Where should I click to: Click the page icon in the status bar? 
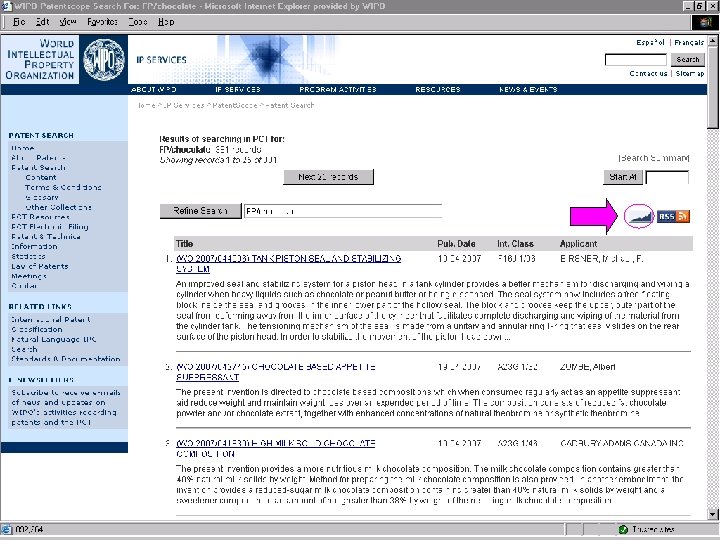pos(7,529)
